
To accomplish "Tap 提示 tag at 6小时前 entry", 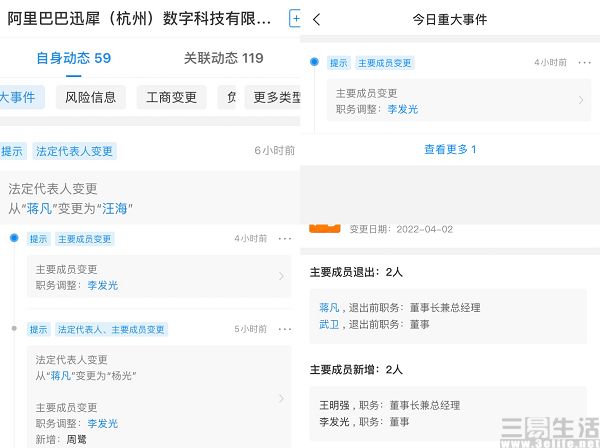I will (x=12, y=151).
